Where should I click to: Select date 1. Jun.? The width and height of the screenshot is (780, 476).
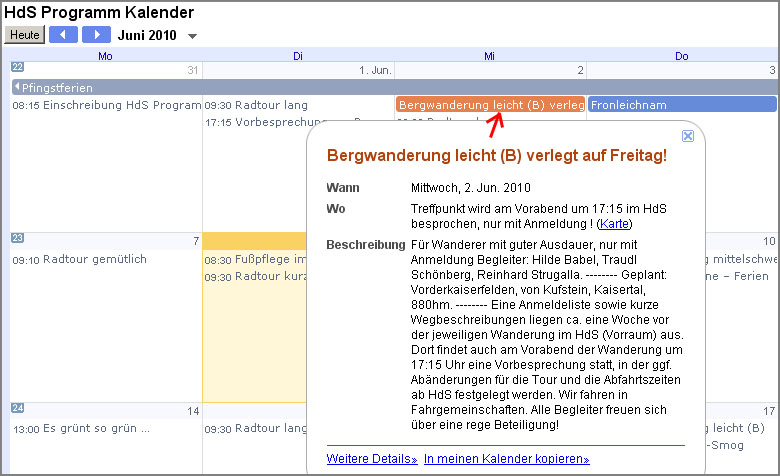[375, 70]
